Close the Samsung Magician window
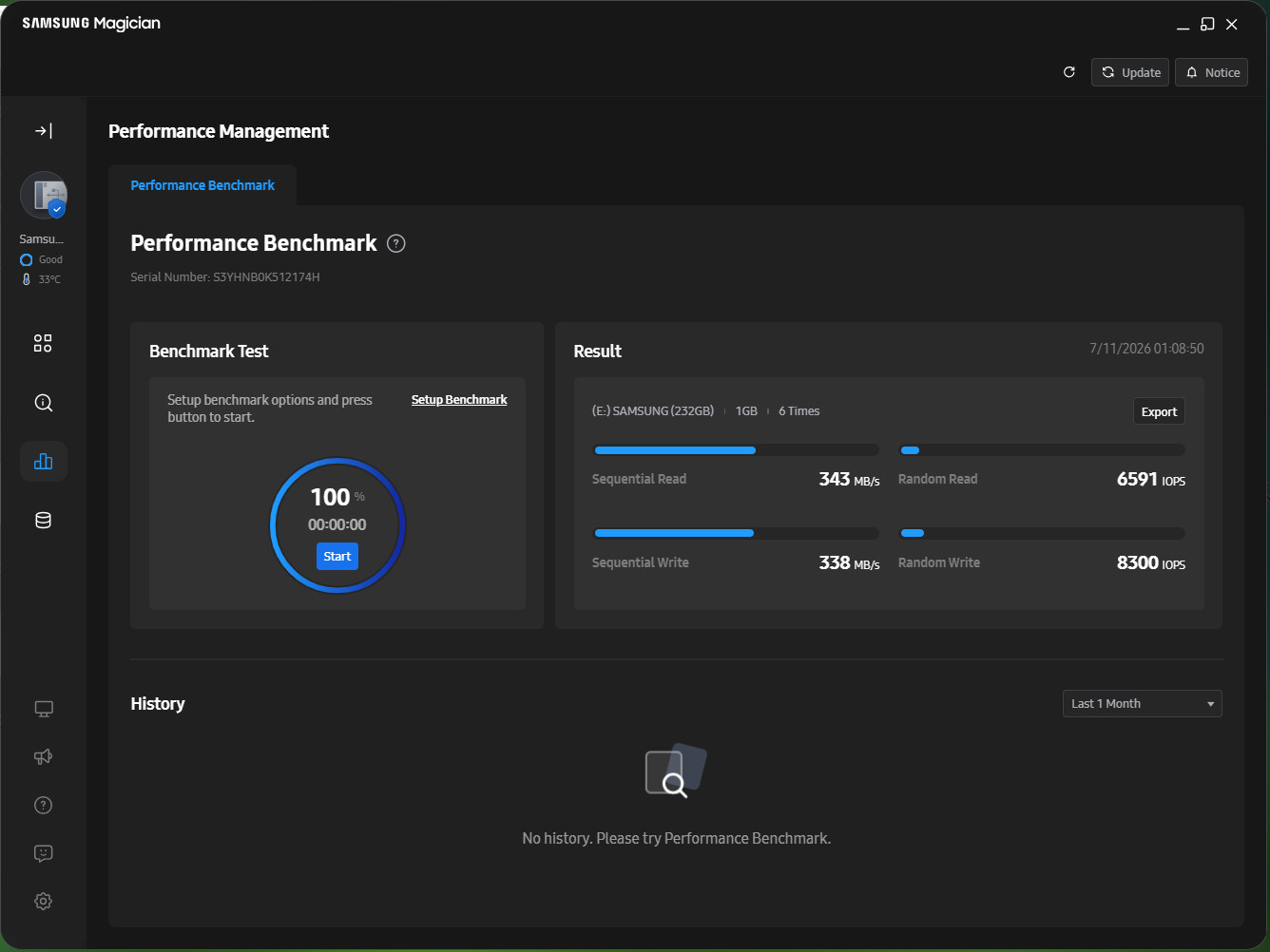The image size is (1270, 952). pyautogui.click(x=1232, y=25)
